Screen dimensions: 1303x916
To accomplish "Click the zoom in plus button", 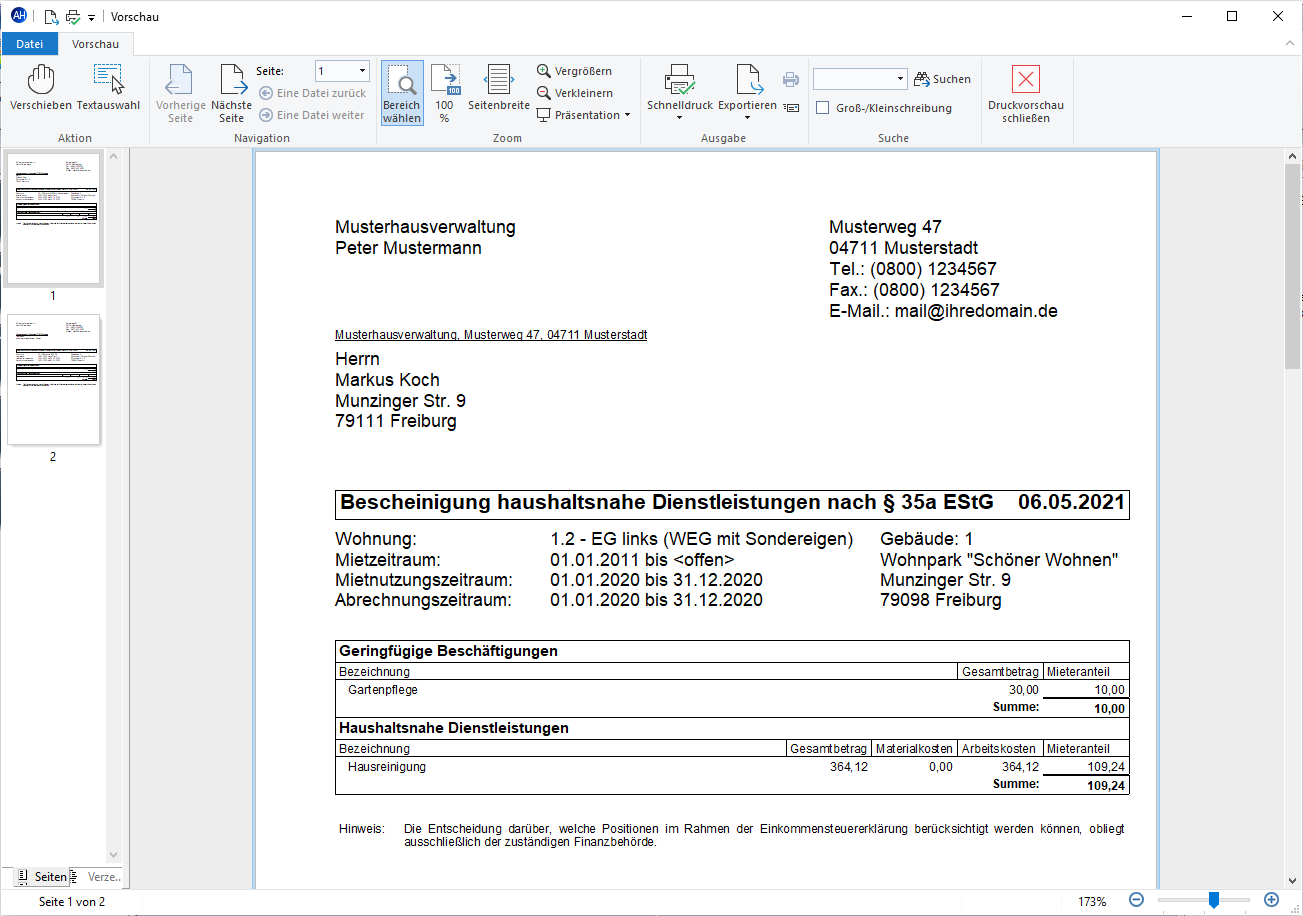I will (x=1271, y=900).
